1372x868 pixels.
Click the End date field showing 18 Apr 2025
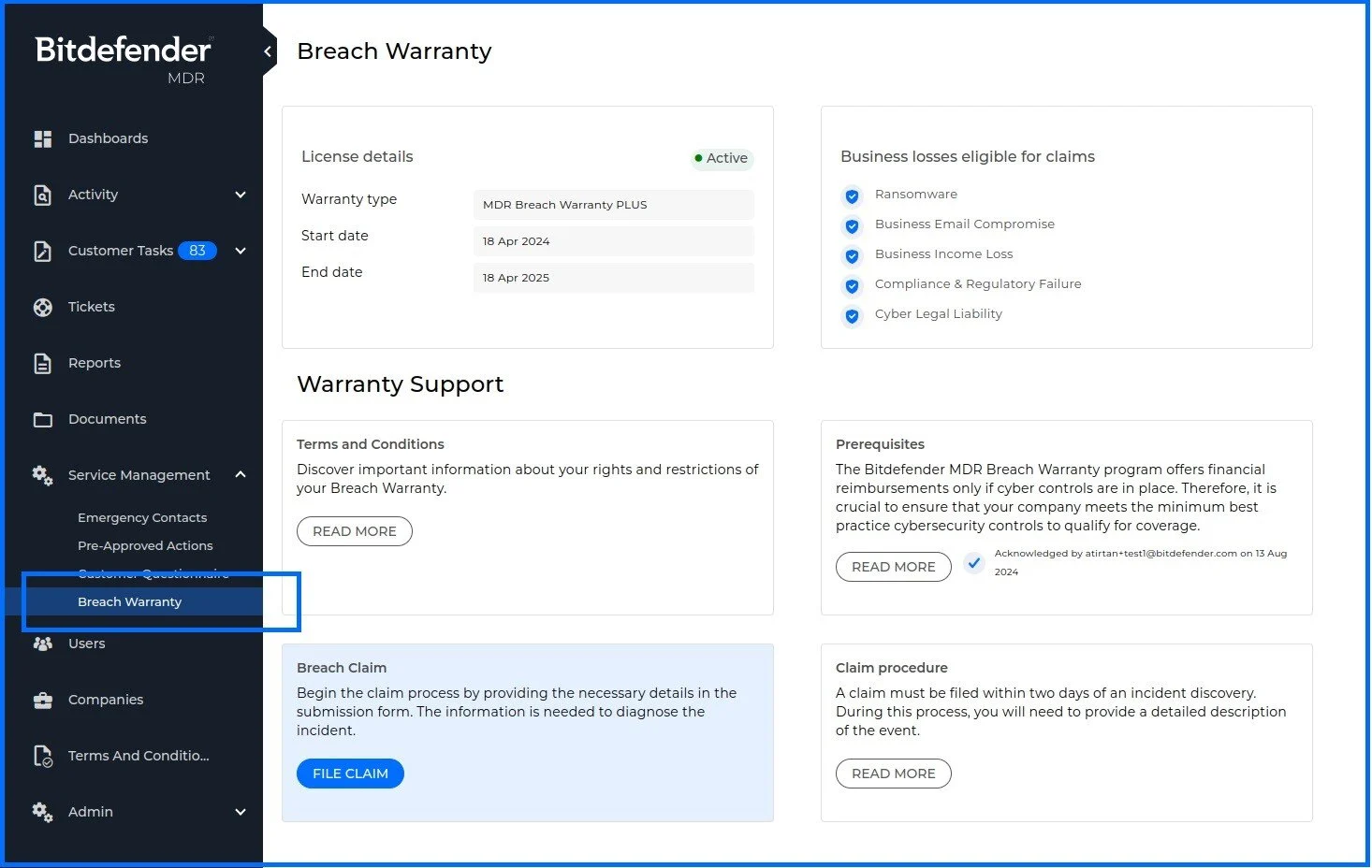pyautogui.click(x=613, y=277)
